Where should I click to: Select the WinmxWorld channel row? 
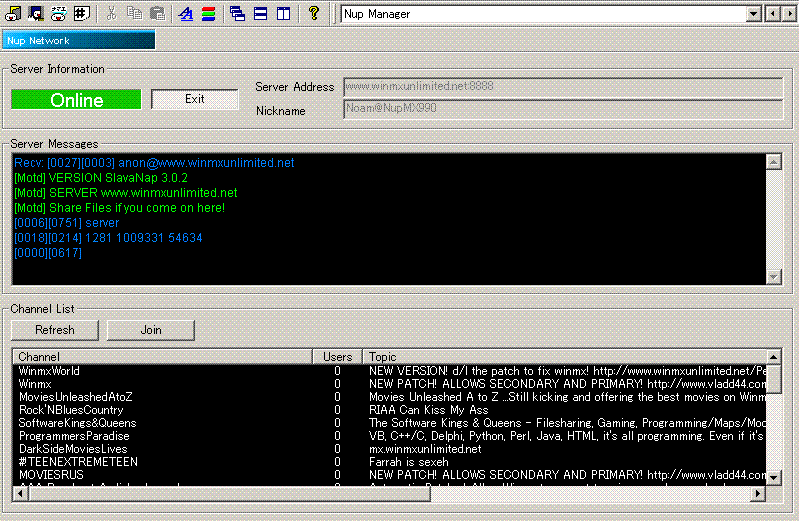pyautogui.click(x=389, y=371)
